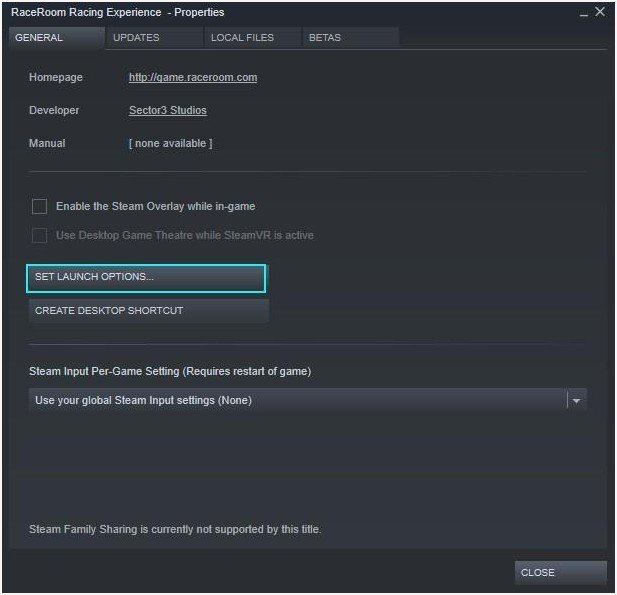This screenshot has width=617, height=595.
Task: Expand the Steam Input settings arrow
Action: [x=576, y=400]
